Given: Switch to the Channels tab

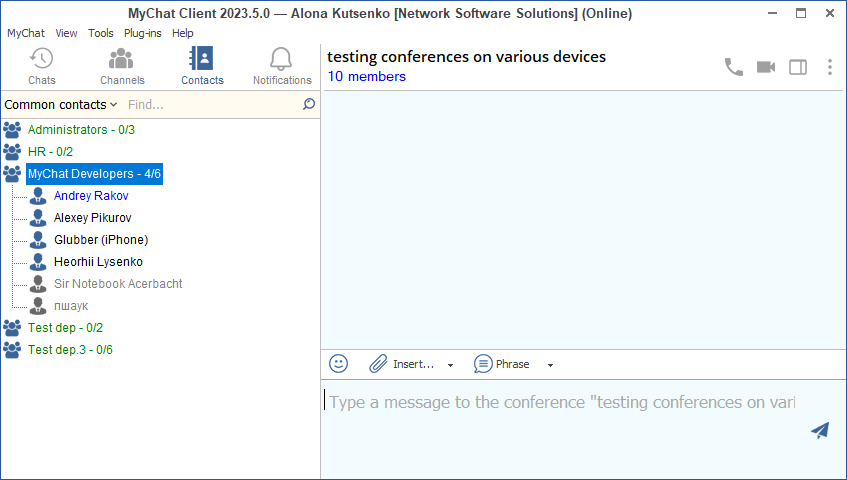Looking at the screenshot, I should tap(122, 66).
